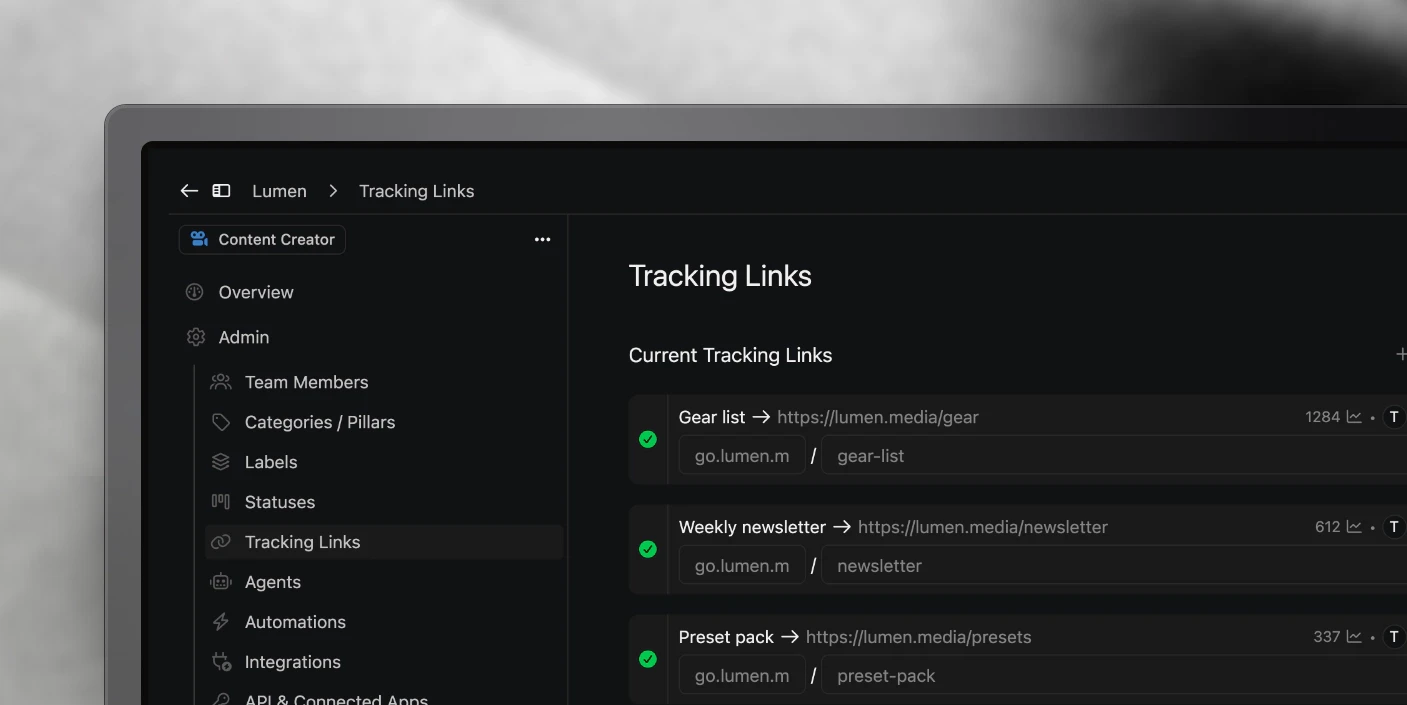Click the 612 clicks count
The height and width of the screenshot is (705, 1407).
coord(1327,527)
